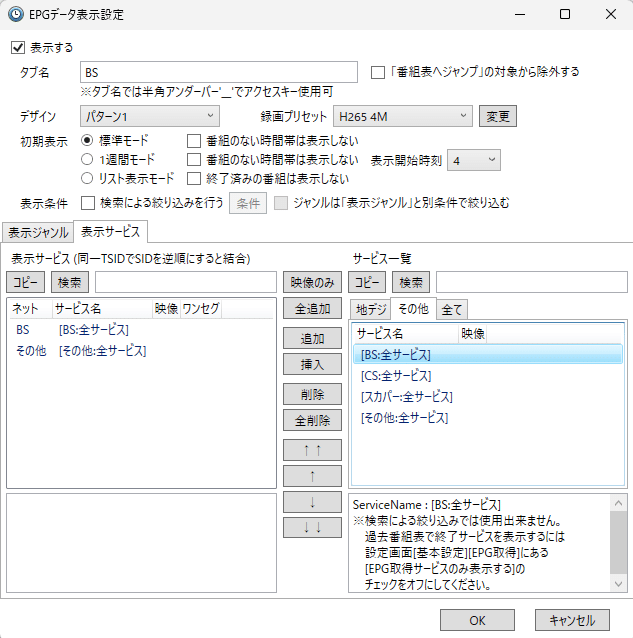Move item up with single ↑ button

[312, 476]
